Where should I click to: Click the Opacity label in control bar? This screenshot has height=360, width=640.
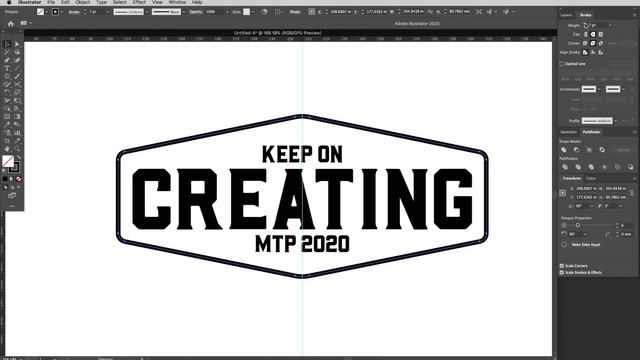196,12
